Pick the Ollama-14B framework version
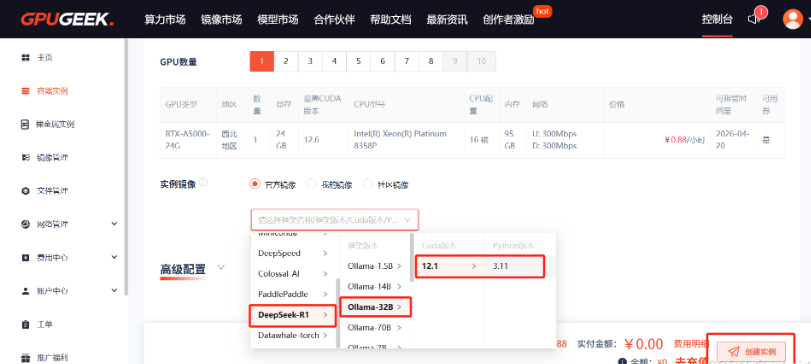Screen dimensions: 811x364 pos(375,286)
